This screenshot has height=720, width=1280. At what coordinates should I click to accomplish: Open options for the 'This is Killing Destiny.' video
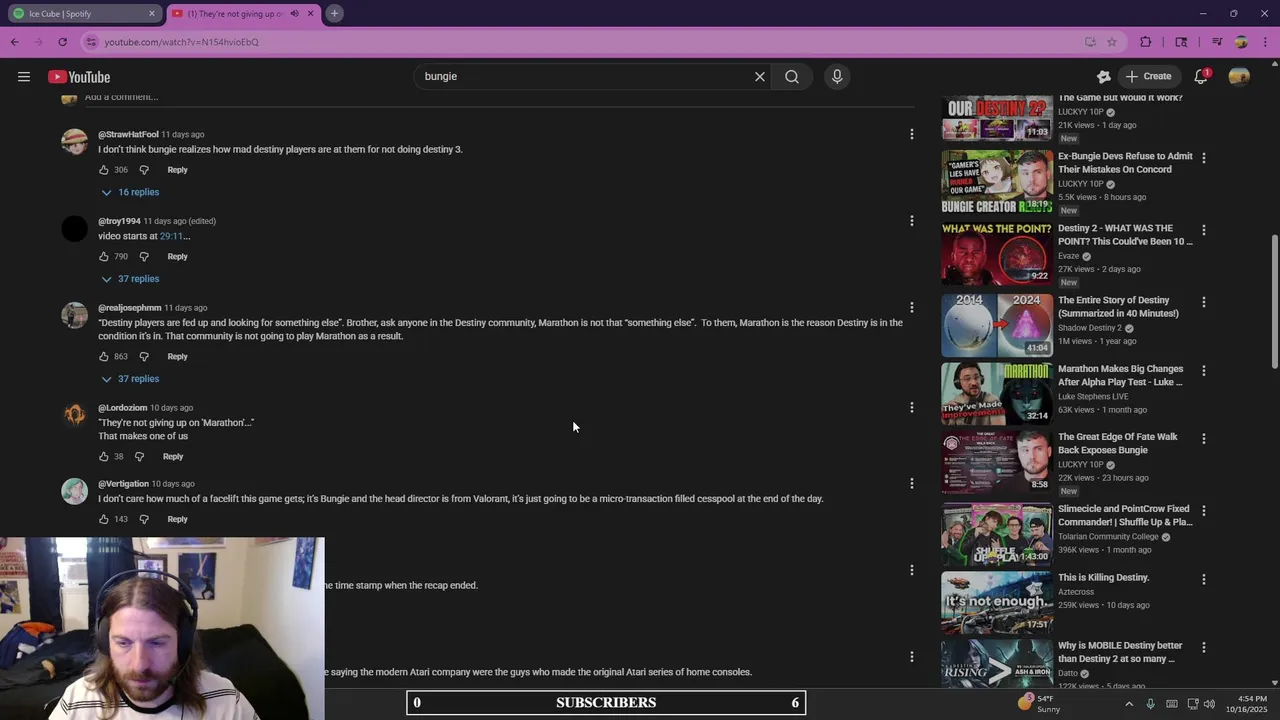click(1204, 579)
